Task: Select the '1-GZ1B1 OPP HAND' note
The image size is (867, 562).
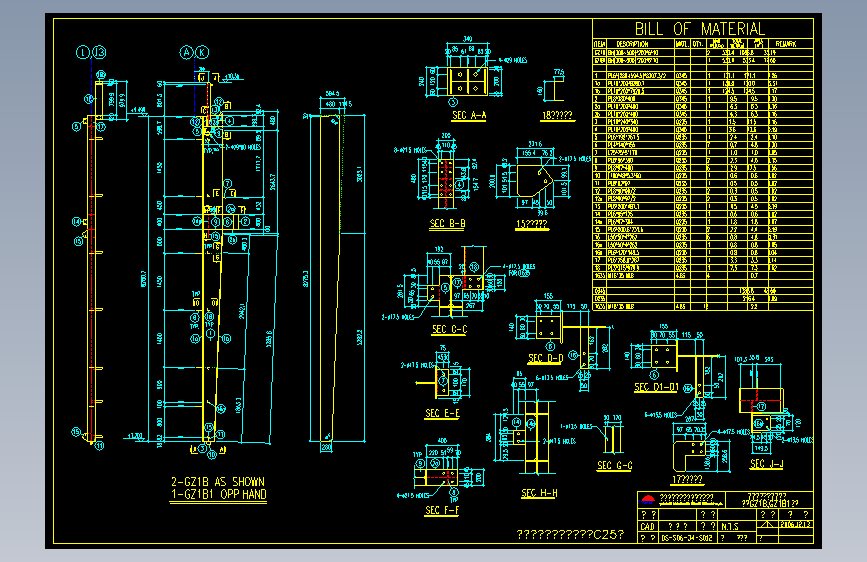Action: 219,494
